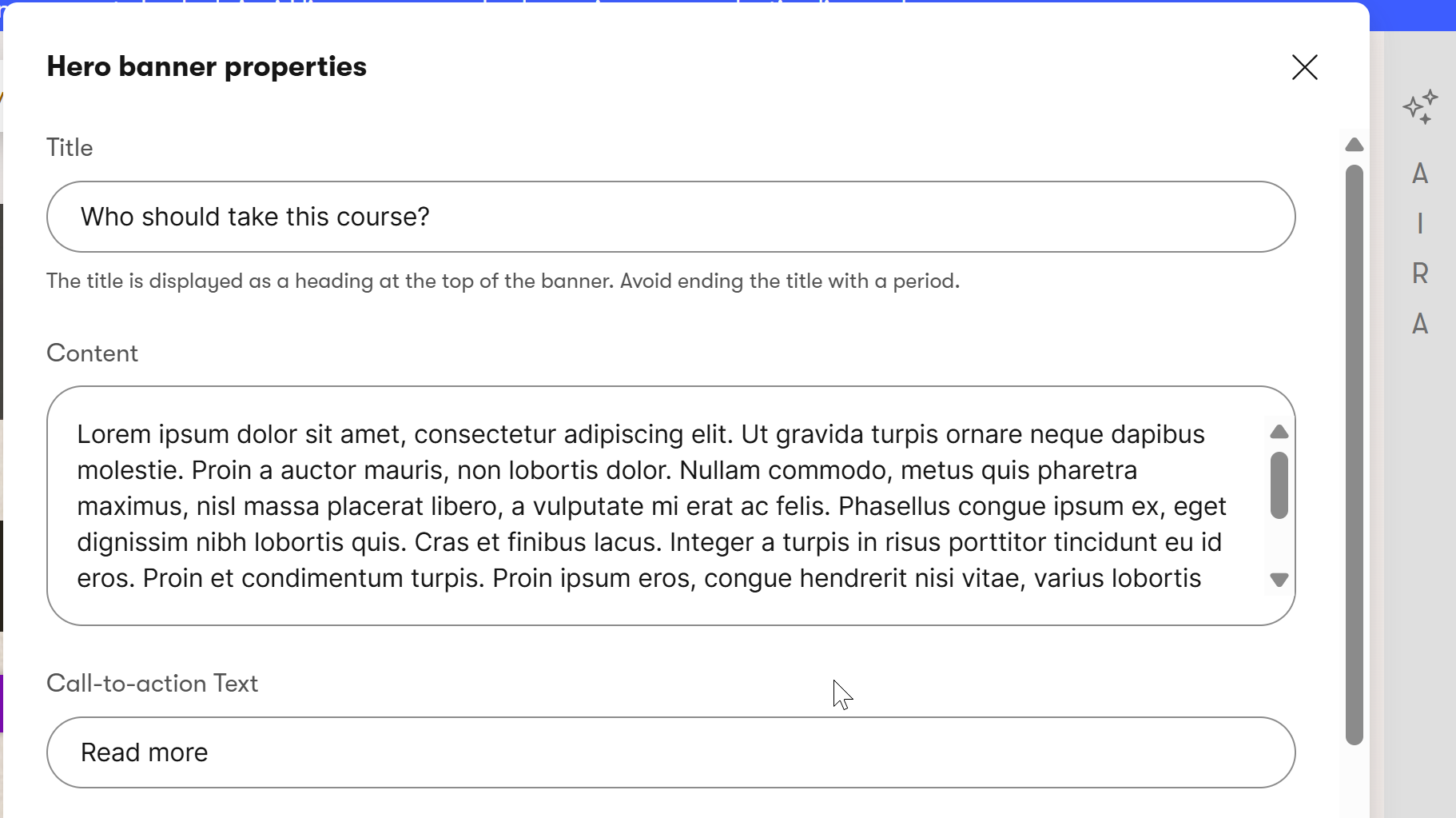
Task: Close the Hero banner properties dialog
Action: click(x=1304, y=67)
